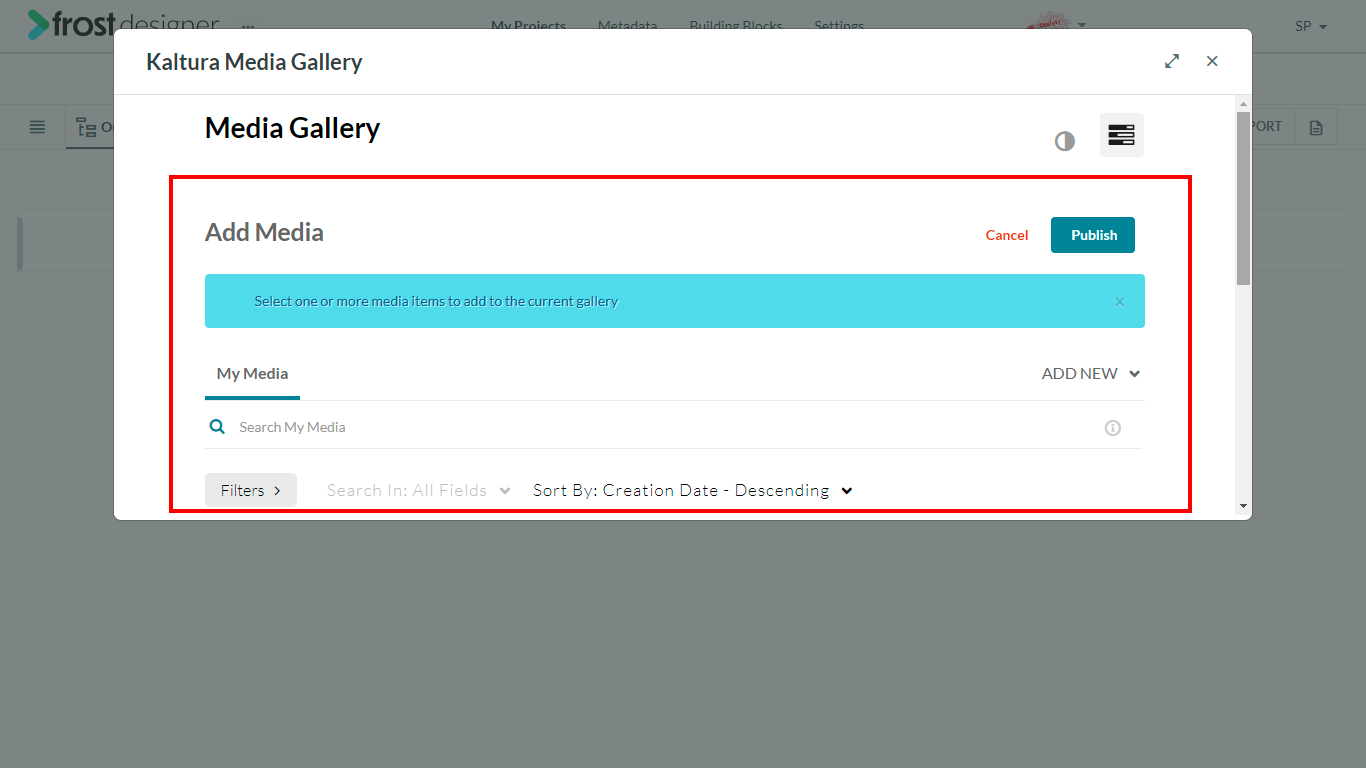The width and height of the screenshot is (1366, 768).
Task: Dismiss the blue info banner
Action: coord(1120,301)
